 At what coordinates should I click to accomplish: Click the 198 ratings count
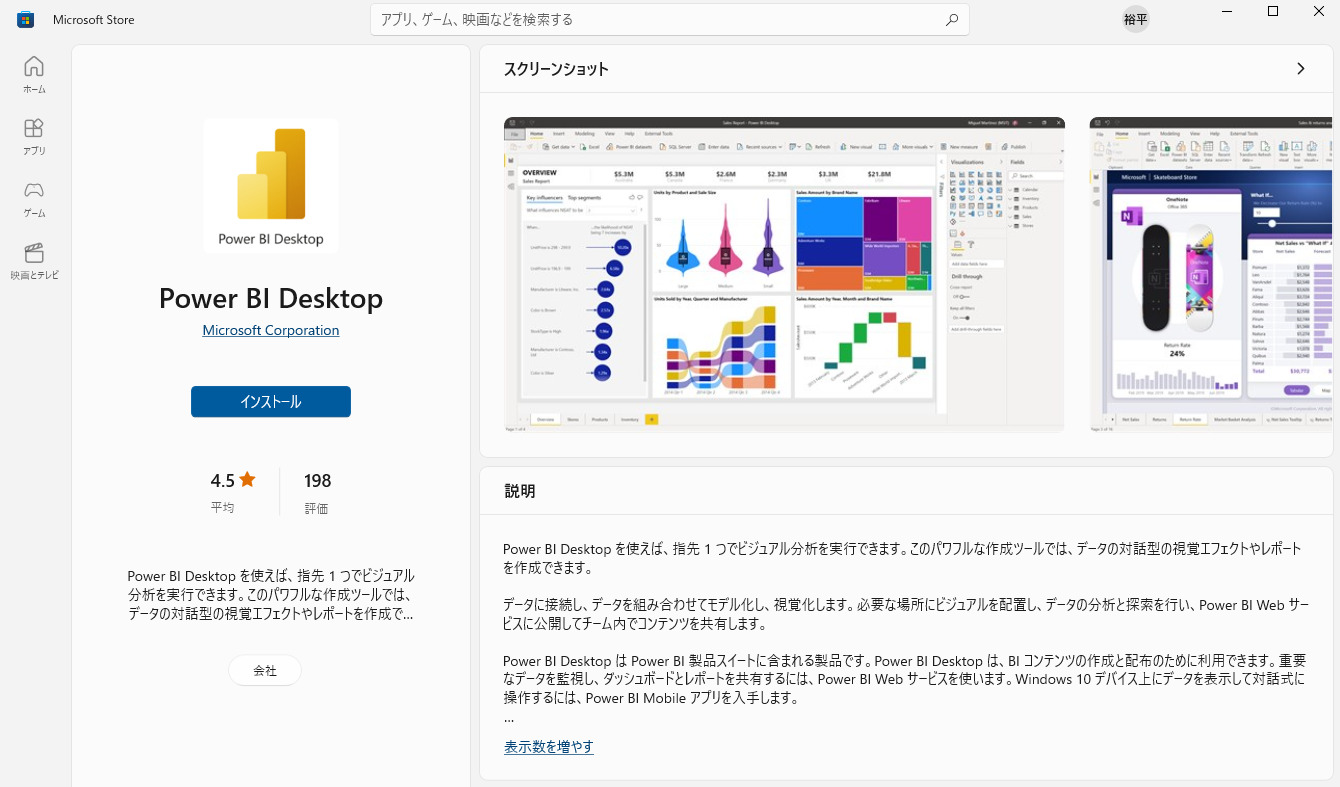pos(318,480)
